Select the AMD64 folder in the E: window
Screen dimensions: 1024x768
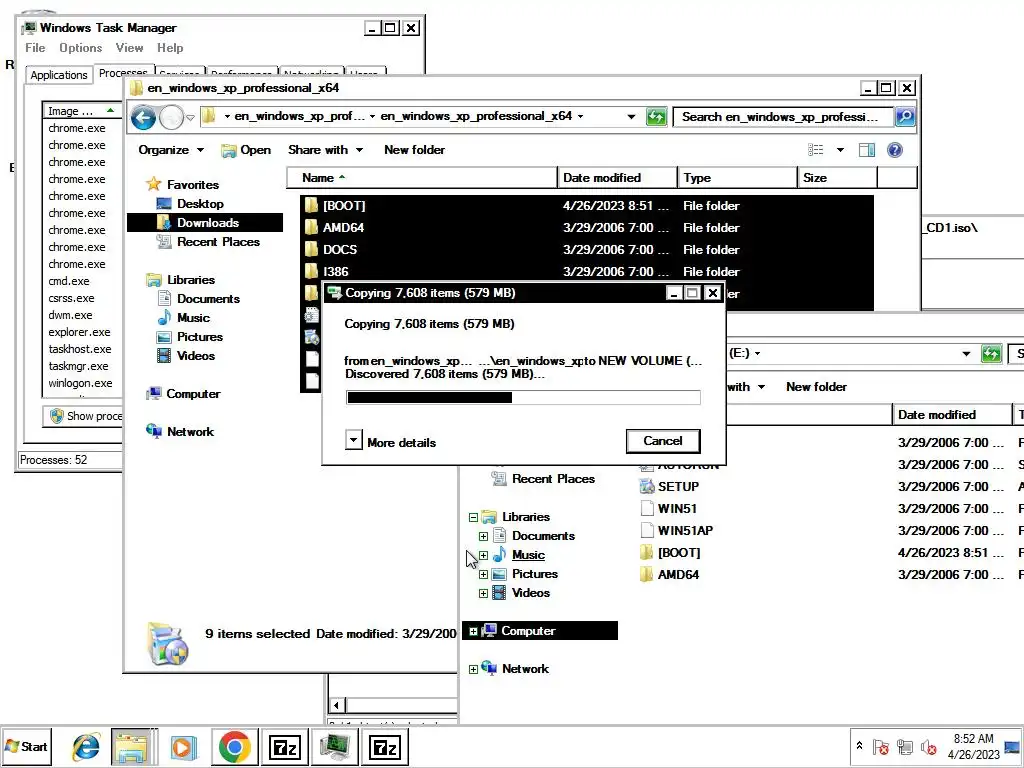[x=669, y=575]
